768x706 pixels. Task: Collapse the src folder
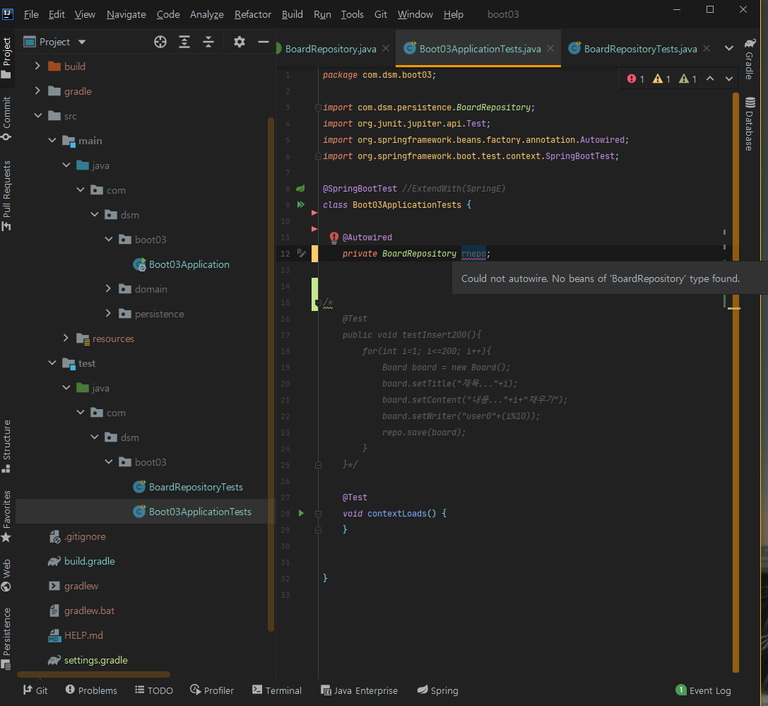click(38, 116)
